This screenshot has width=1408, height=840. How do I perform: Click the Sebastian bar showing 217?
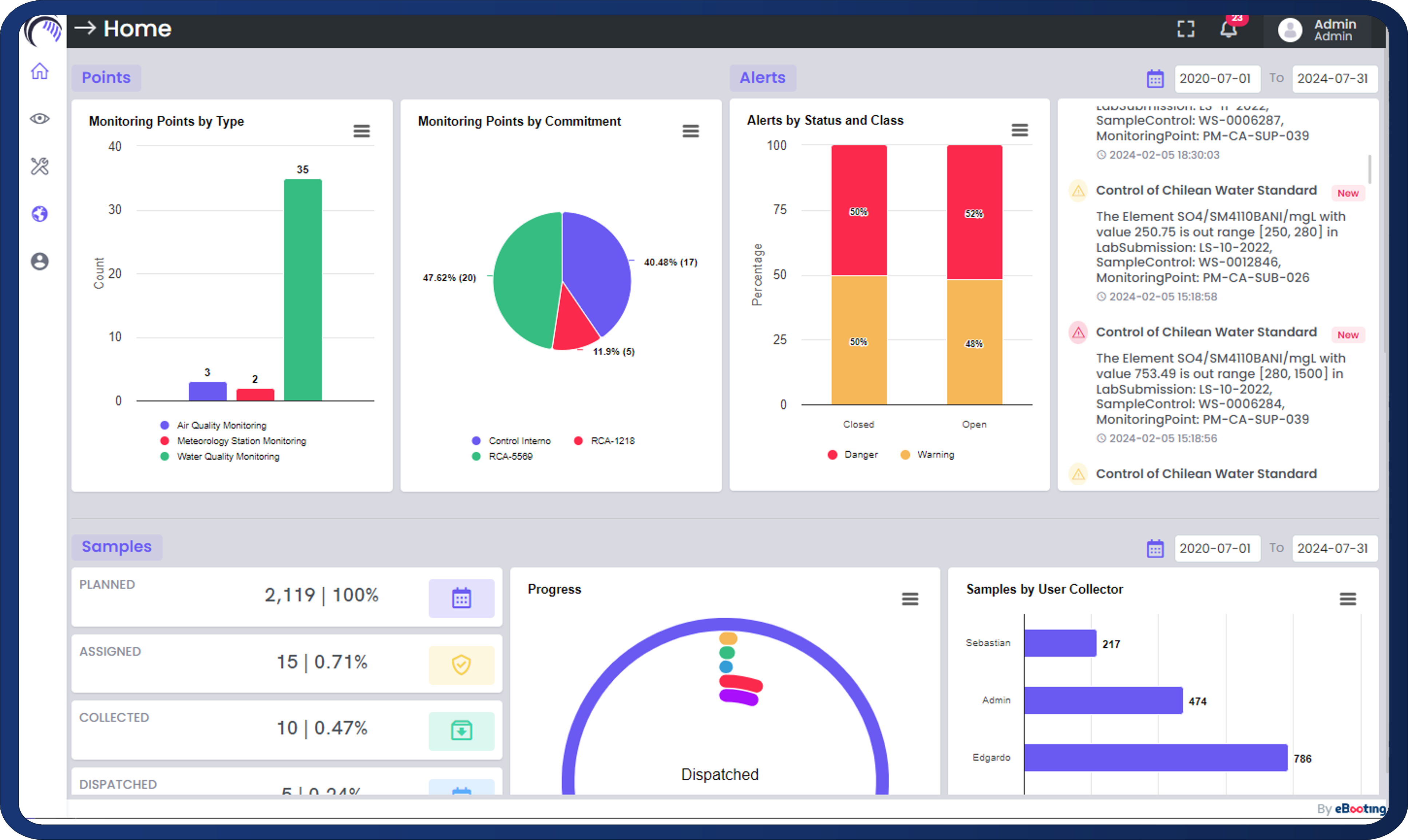click(1060, 643)
